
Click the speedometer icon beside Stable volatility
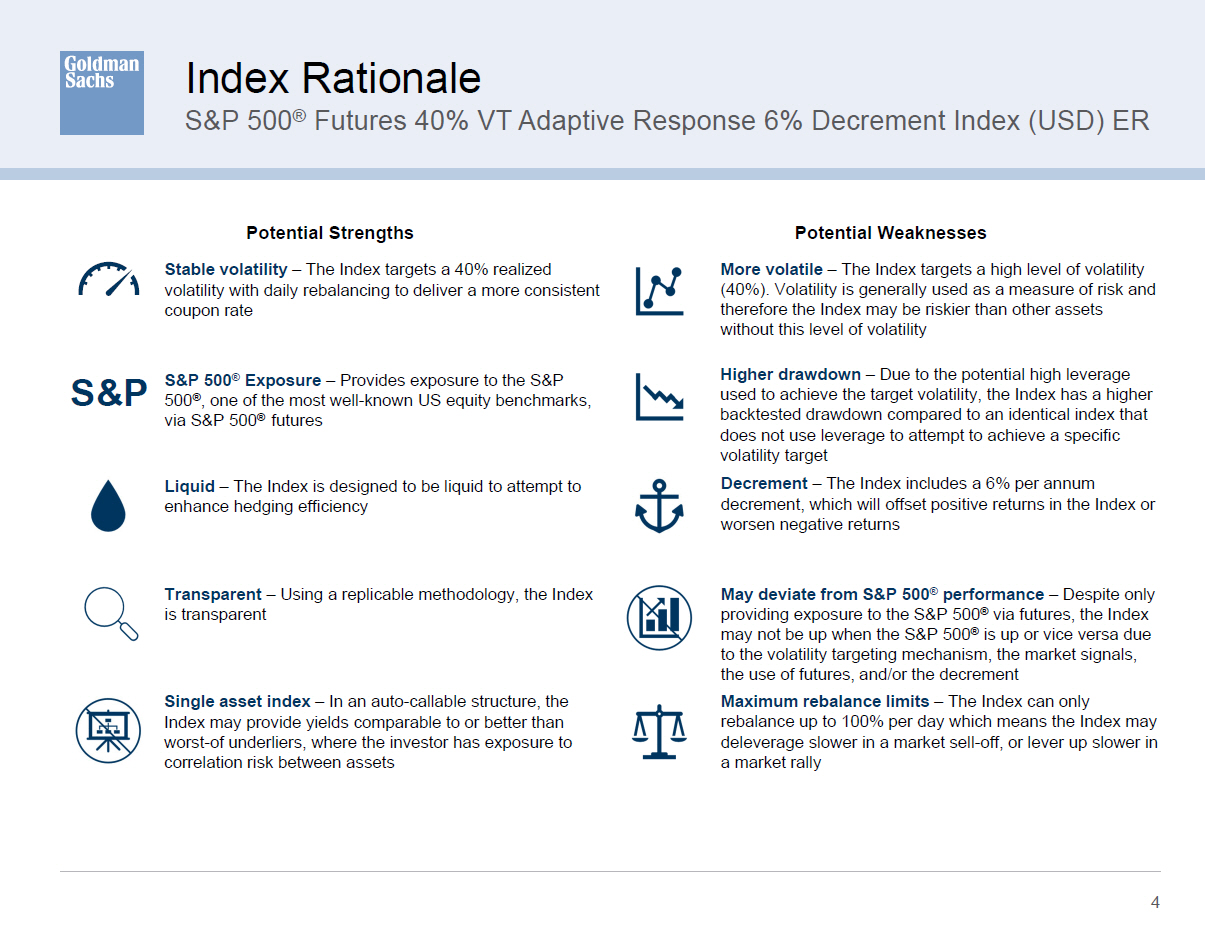coord(108,280)
